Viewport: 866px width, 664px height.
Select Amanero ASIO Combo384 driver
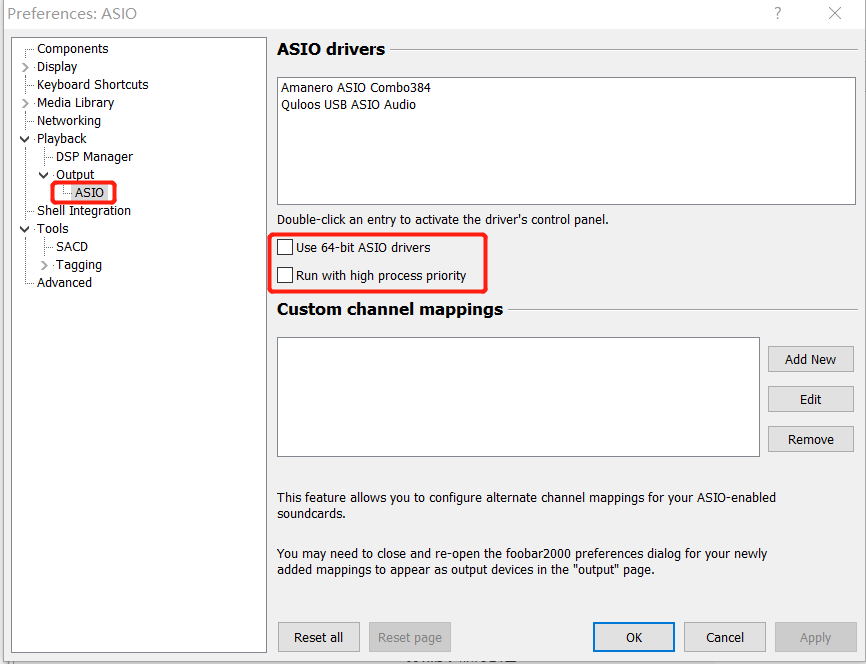click(x=355, y=88)
